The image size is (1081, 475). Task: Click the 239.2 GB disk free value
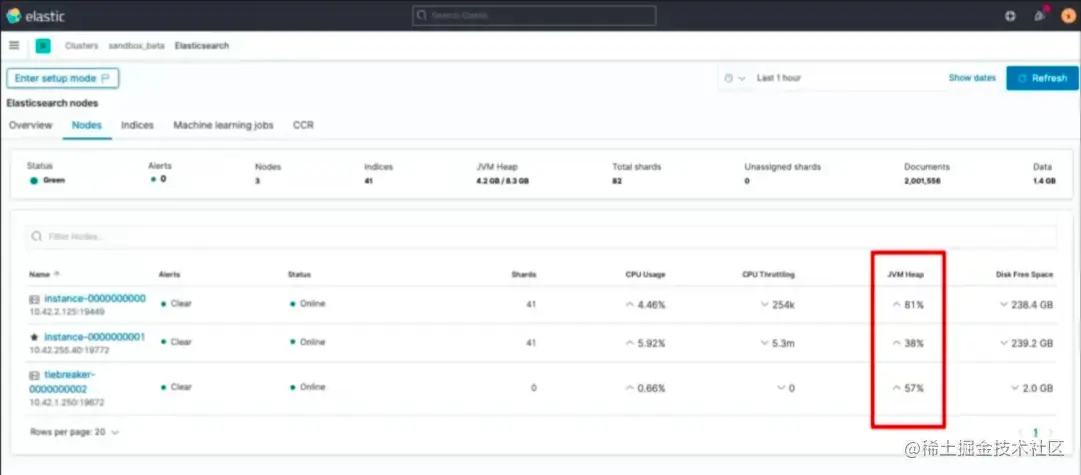tap(1032, 343)
